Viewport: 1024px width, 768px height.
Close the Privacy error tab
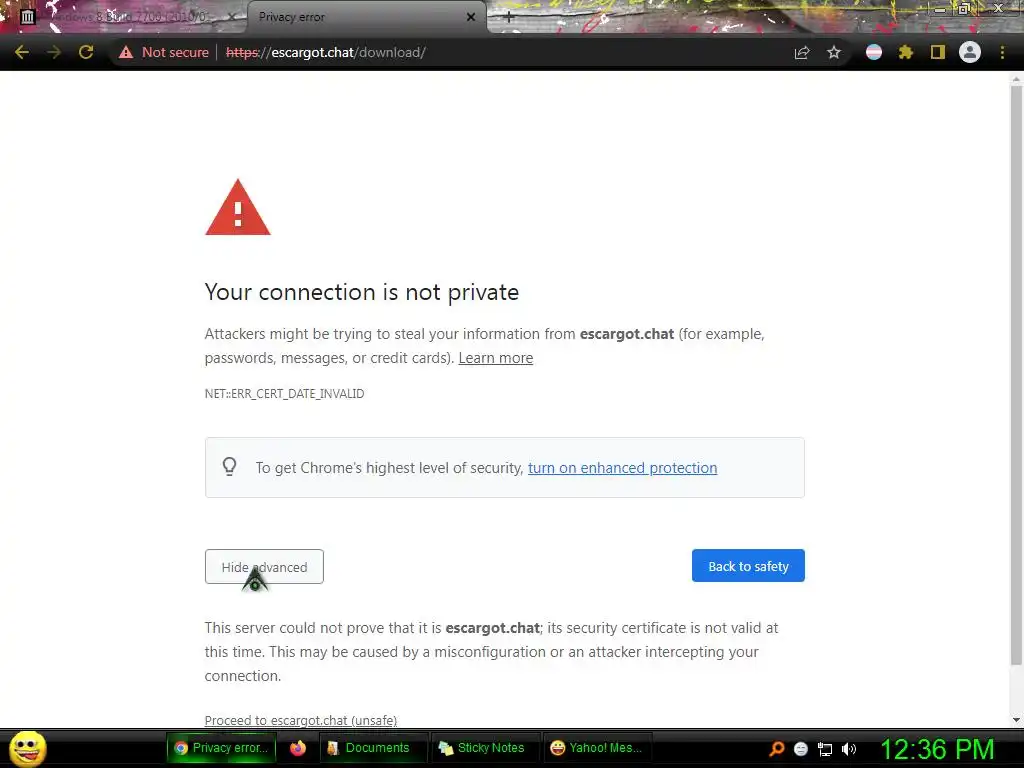point(471,18)
